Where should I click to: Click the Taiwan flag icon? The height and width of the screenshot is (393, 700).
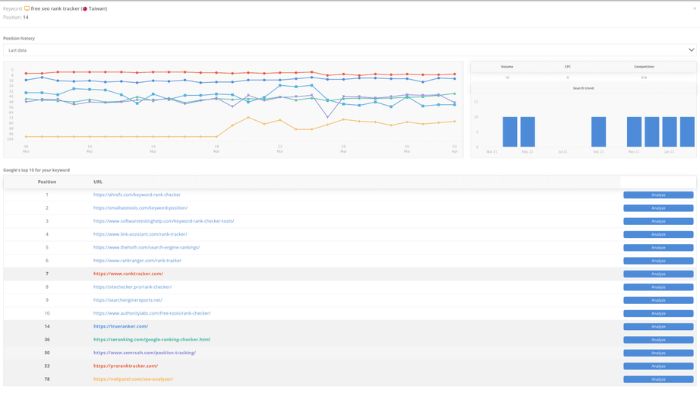click(x=85, y=9)
